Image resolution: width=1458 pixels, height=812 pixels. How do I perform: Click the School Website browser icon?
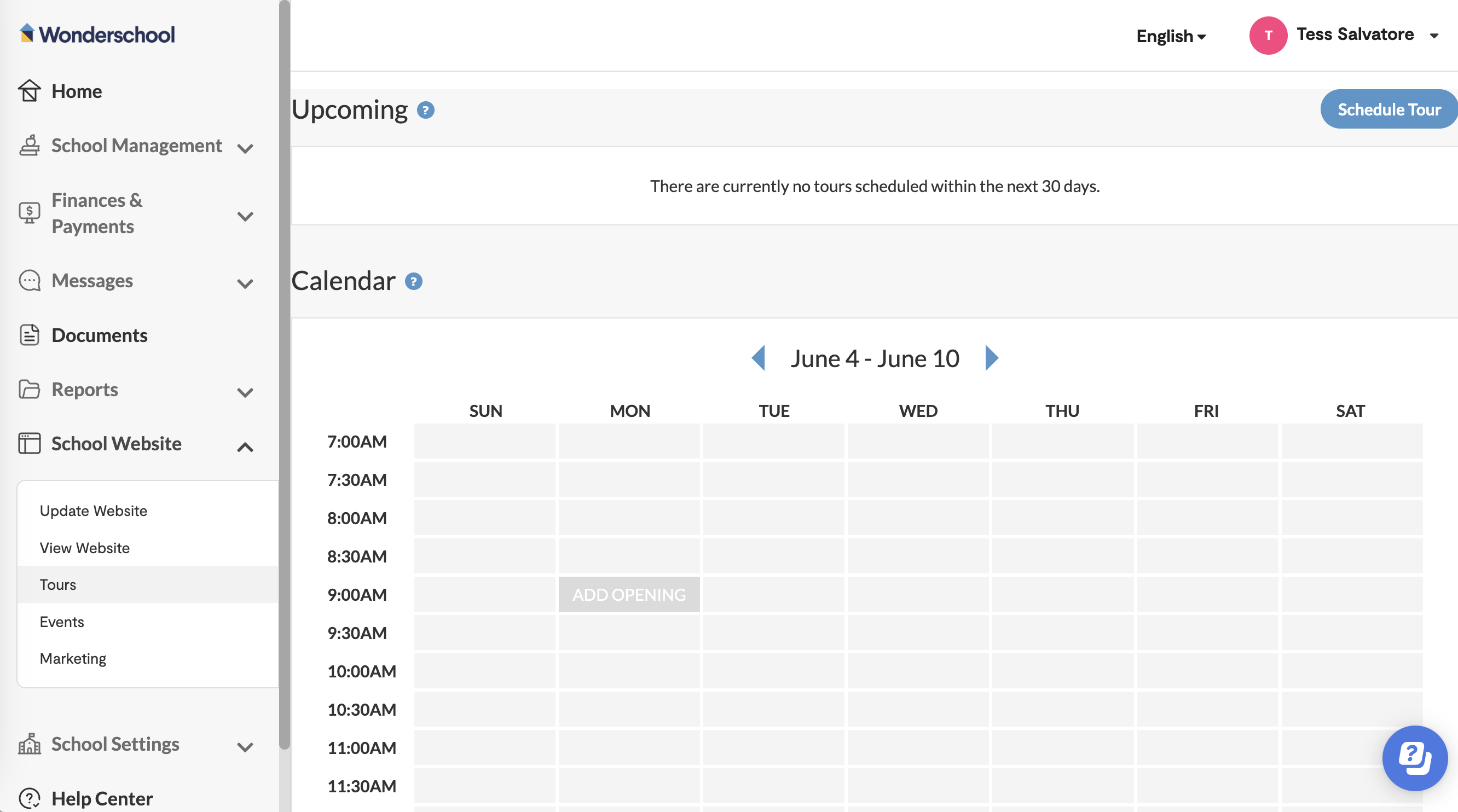click(x=30, y=443)
